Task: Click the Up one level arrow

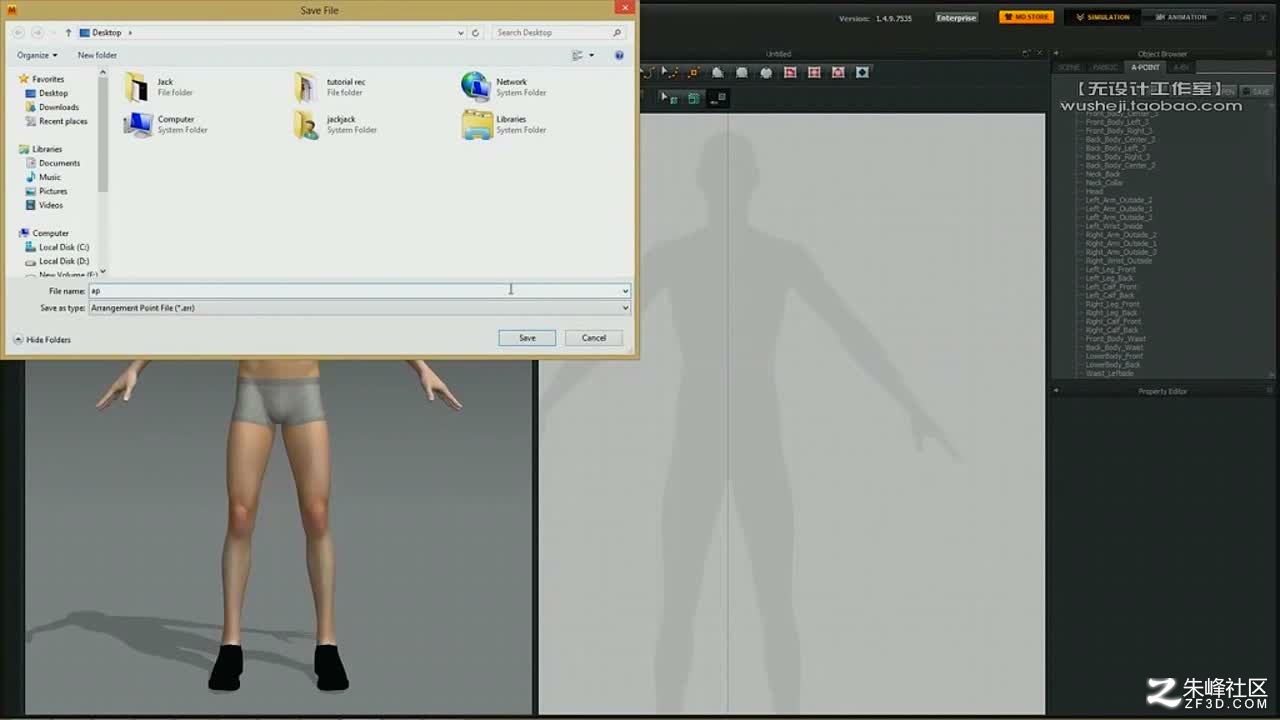Action: [68, 33]
